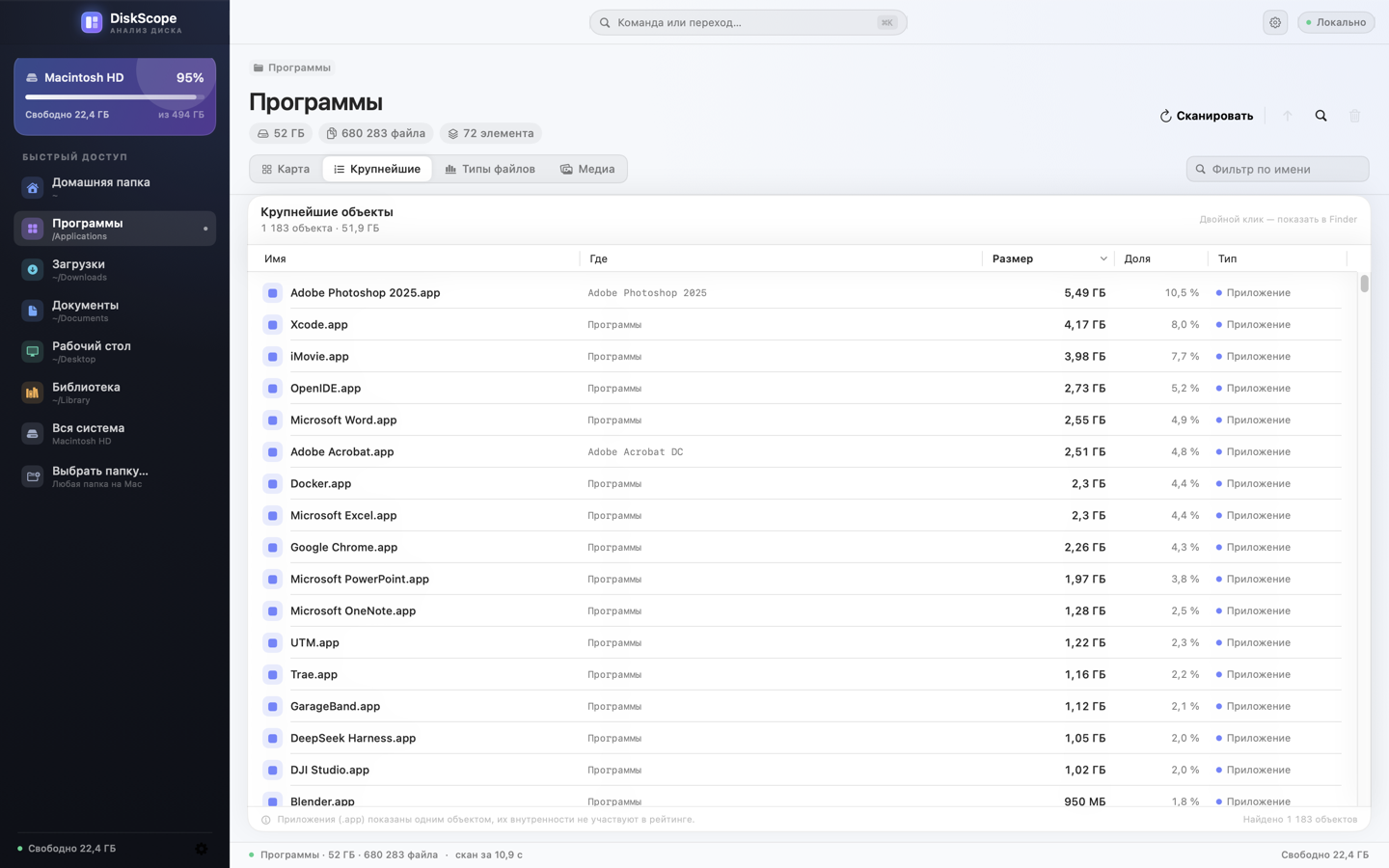Toggle sort on the Размер column chevron

[x=1103, y=258]
